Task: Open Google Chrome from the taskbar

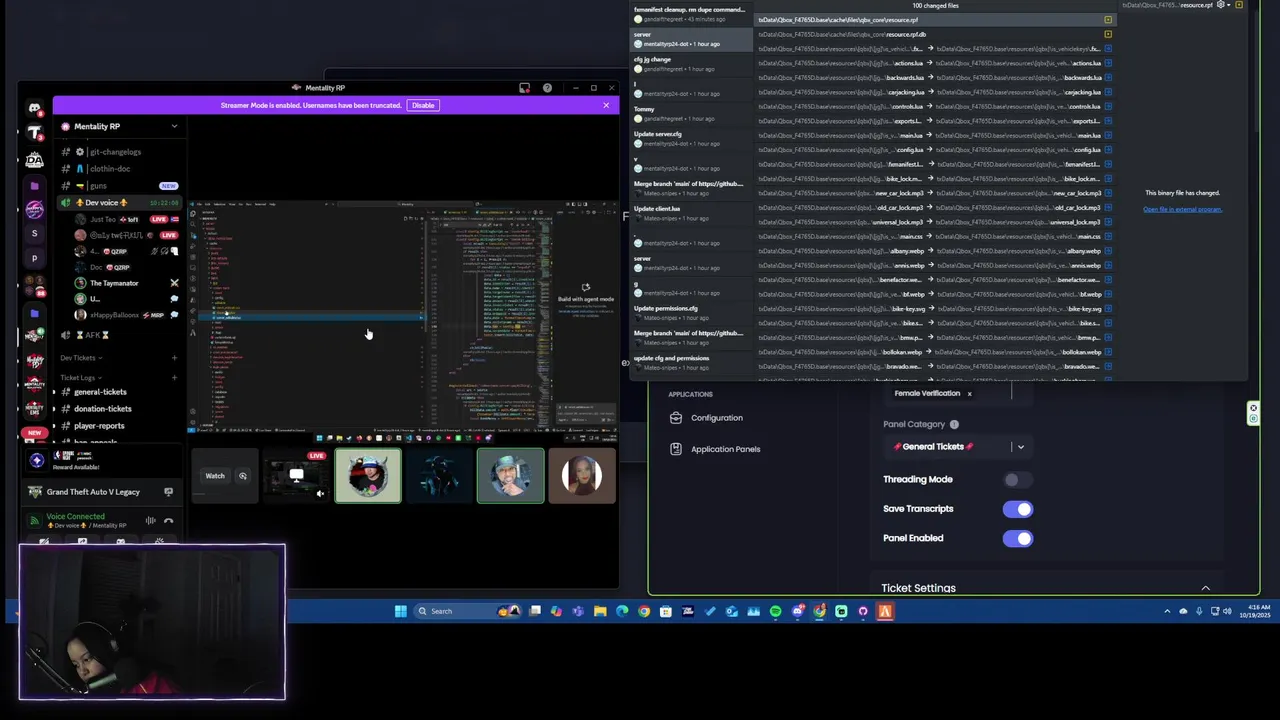Action: click(644, 611)
